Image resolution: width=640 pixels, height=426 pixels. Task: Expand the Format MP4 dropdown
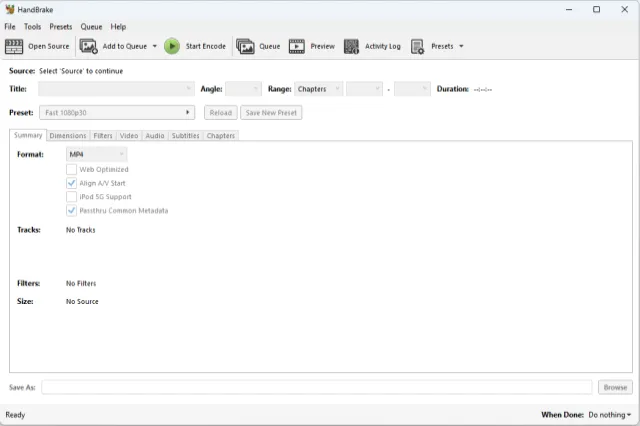tap(97, 155)
